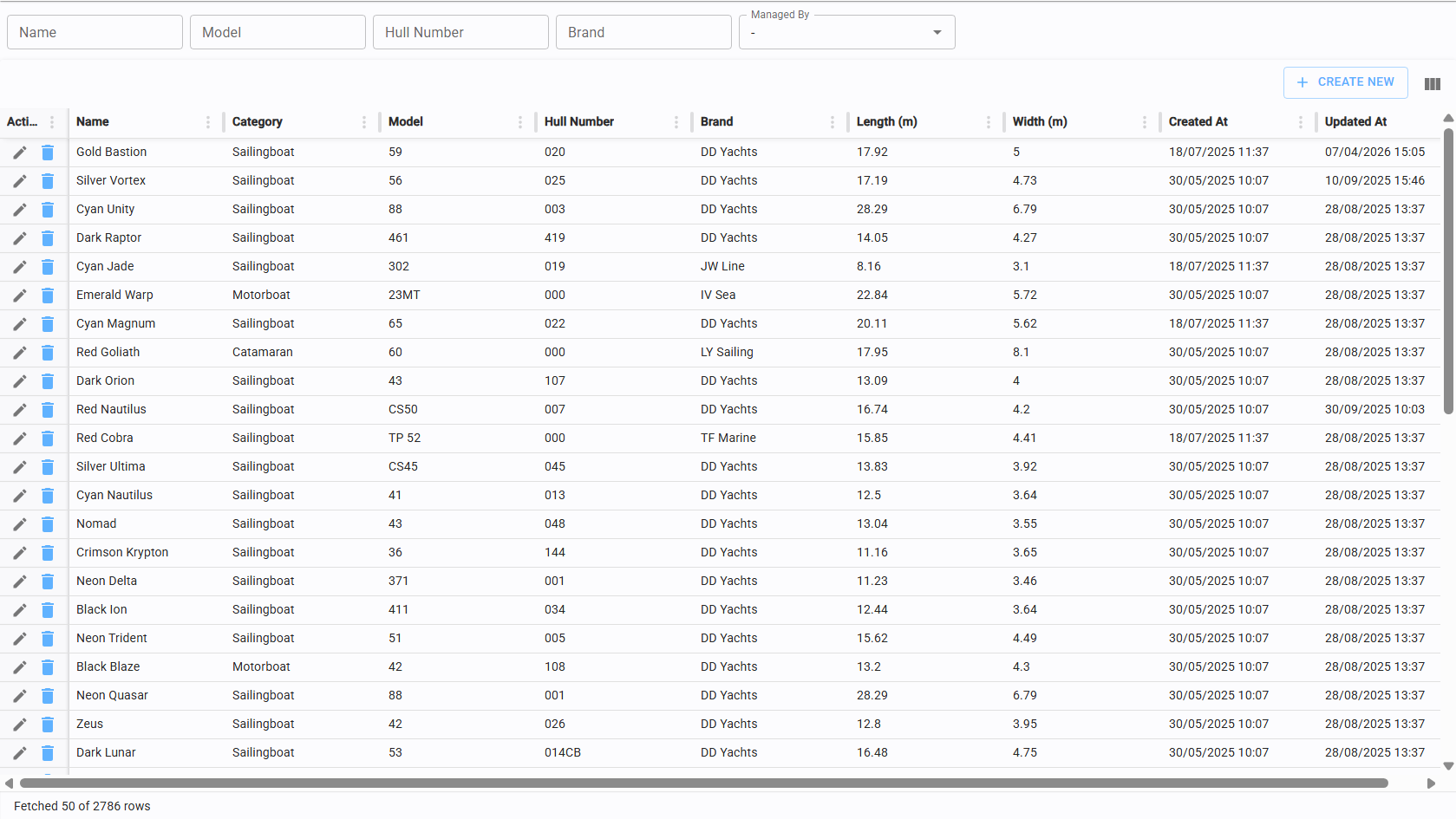Open Brand column options menu
This screenshot has height=819, width=1456.
pos(832,122)
